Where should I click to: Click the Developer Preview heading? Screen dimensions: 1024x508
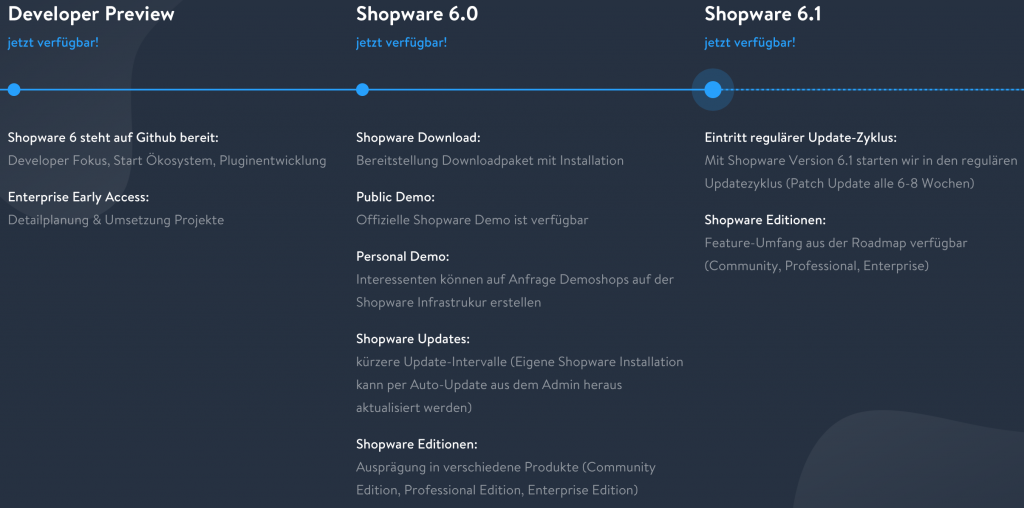91,14
